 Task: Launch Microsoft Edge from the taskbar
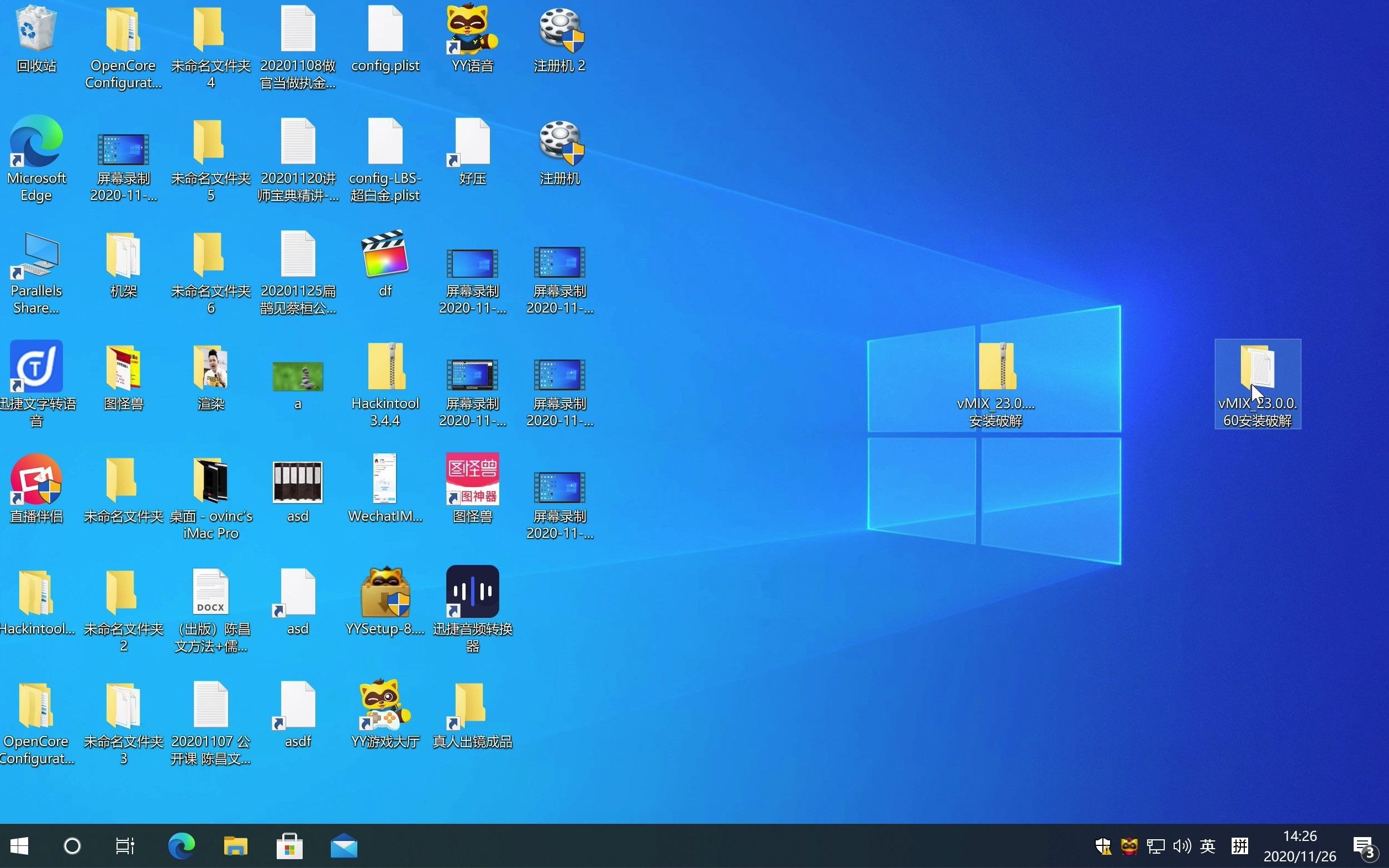pos(181,845)
